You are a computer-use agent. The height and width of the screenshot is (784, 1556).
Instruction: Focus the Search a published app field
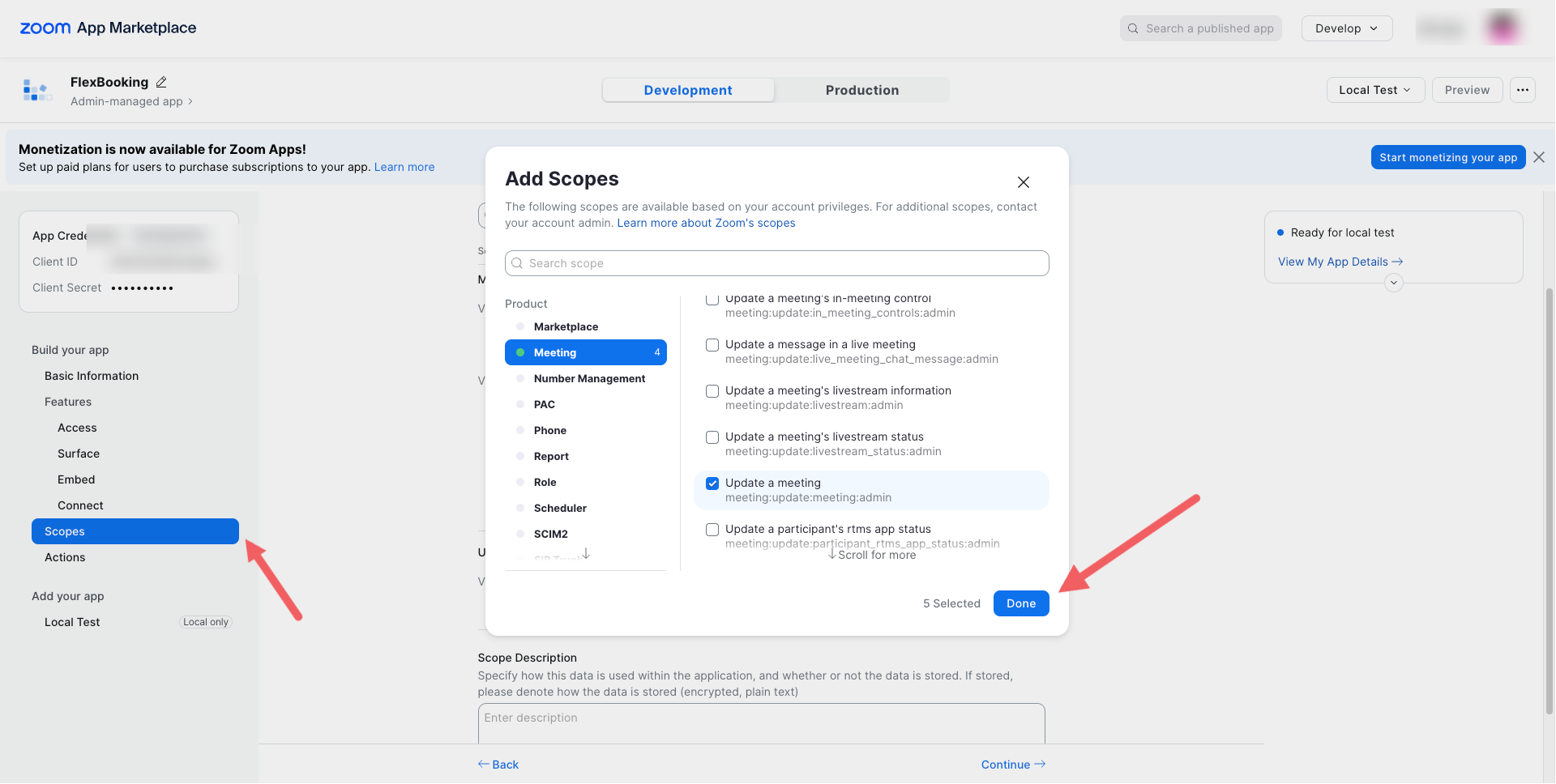click(x=1200, y=28)
